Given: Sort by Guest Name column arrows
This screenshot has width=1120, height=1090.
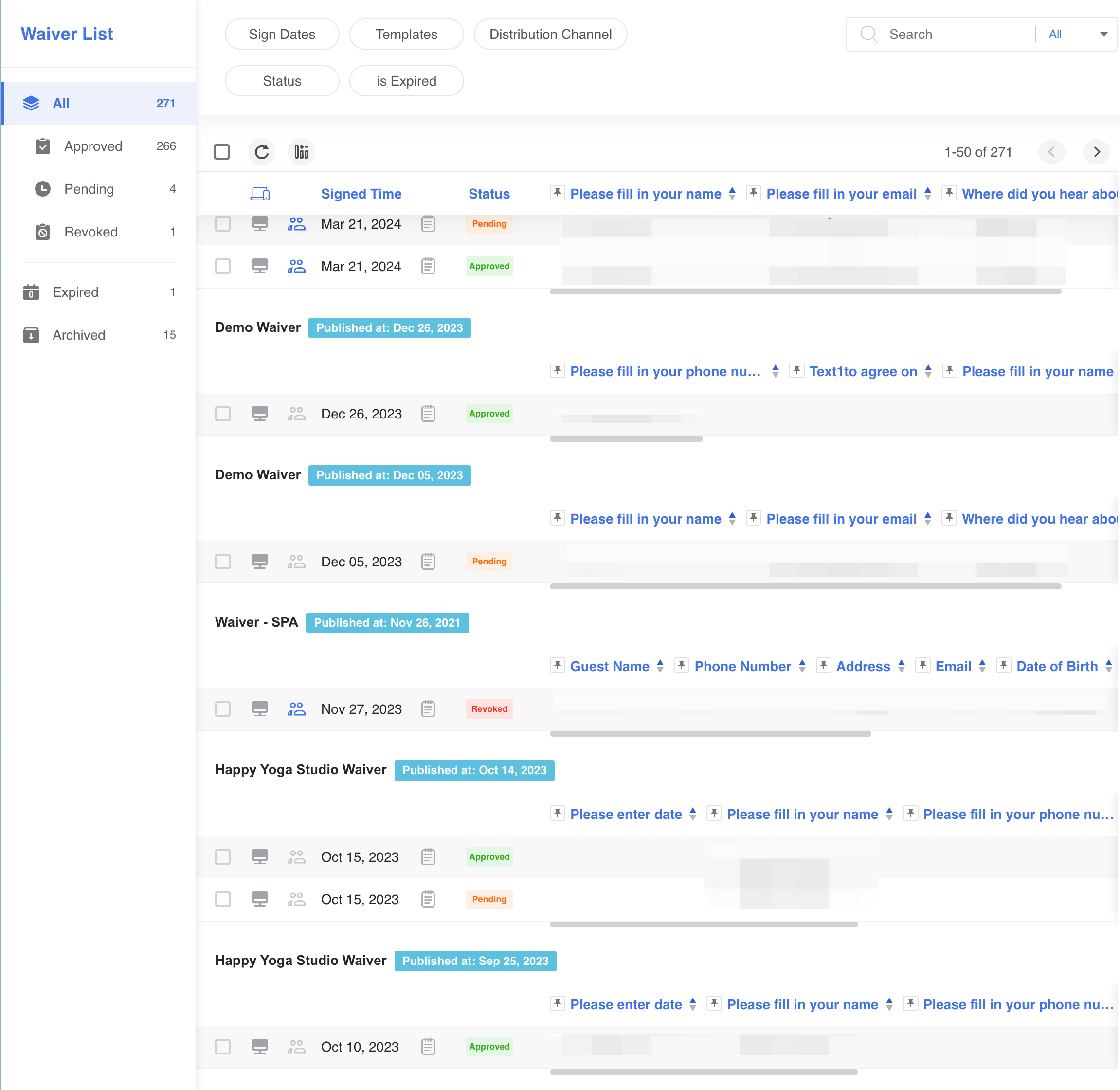Looking at the screenshot, I should 660,666.
